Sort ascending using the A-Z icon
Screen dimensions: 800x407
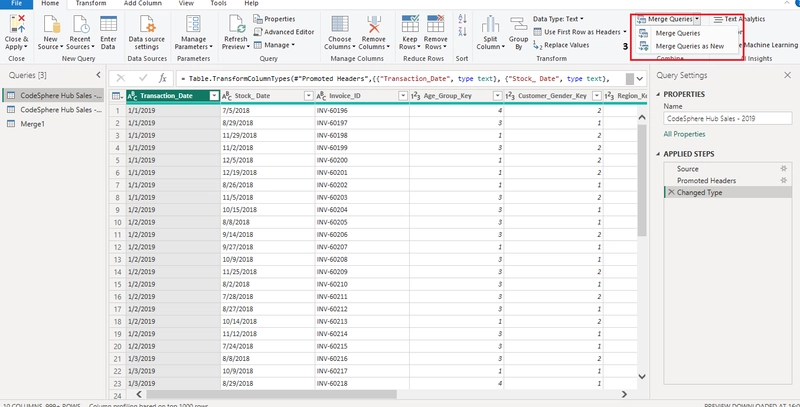pos(462,19)
